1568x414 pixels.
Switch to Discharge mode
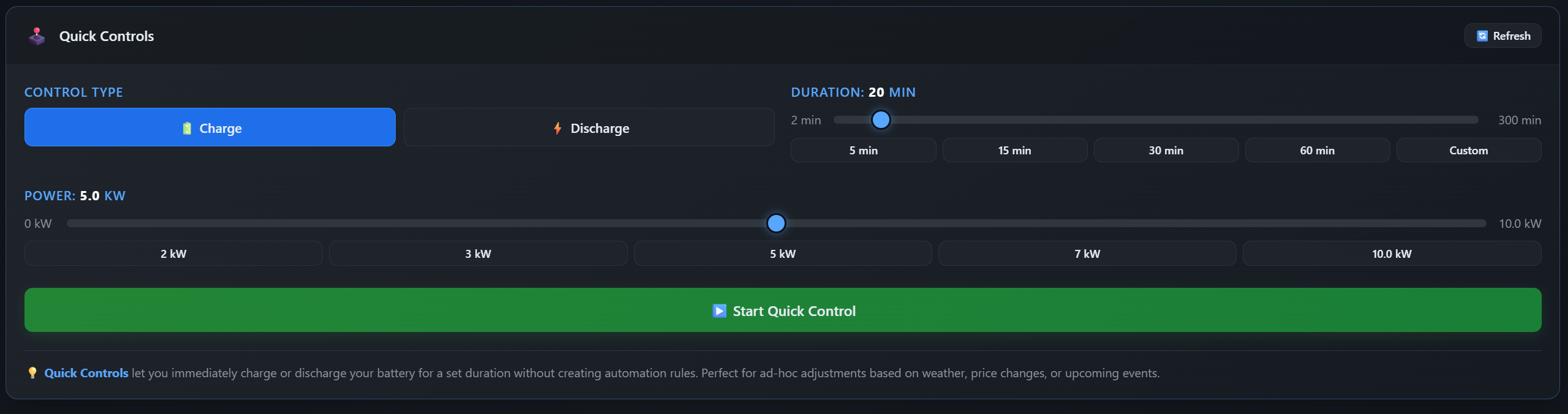click(588, 127)
